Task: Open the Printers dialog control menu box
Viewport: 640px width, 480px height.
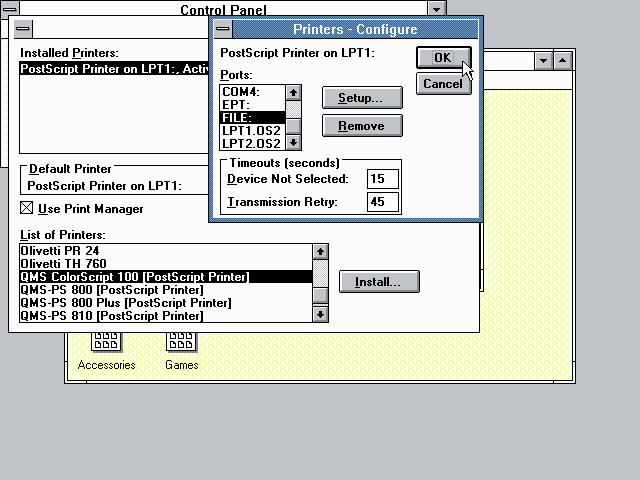Action: [23, 29]
